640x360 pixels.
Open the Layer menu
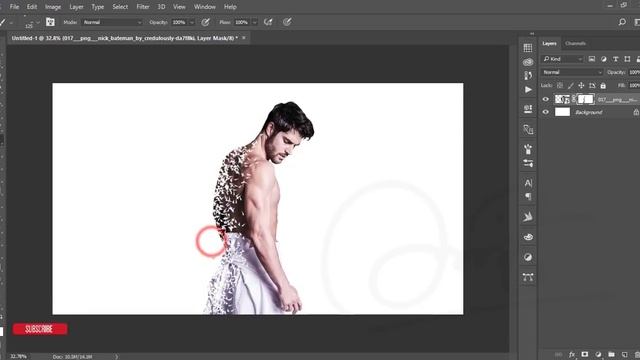coord(76,7)
